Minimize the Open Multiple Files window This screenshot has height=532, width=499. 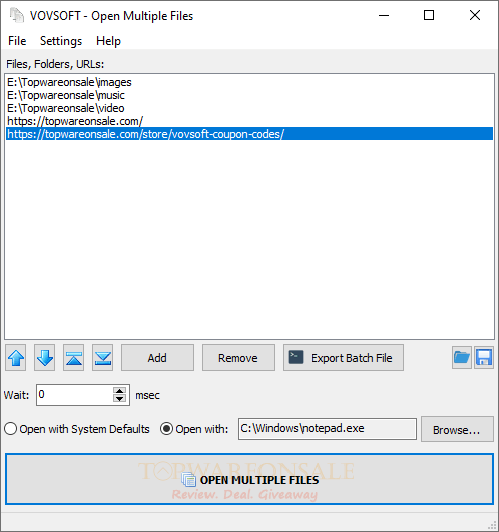[x=384, y=15]
